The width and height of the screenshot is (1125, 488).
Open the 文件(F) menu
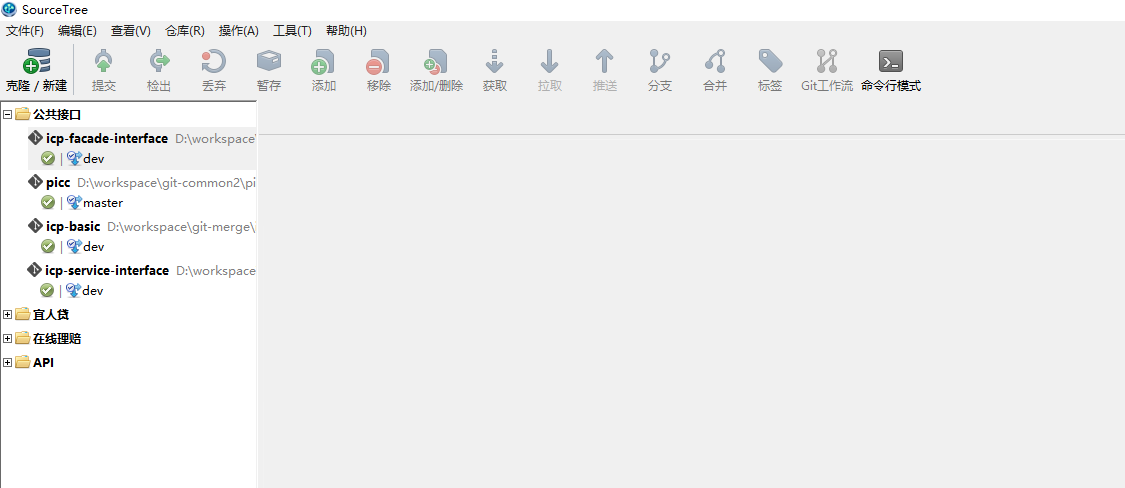(25, 31)
